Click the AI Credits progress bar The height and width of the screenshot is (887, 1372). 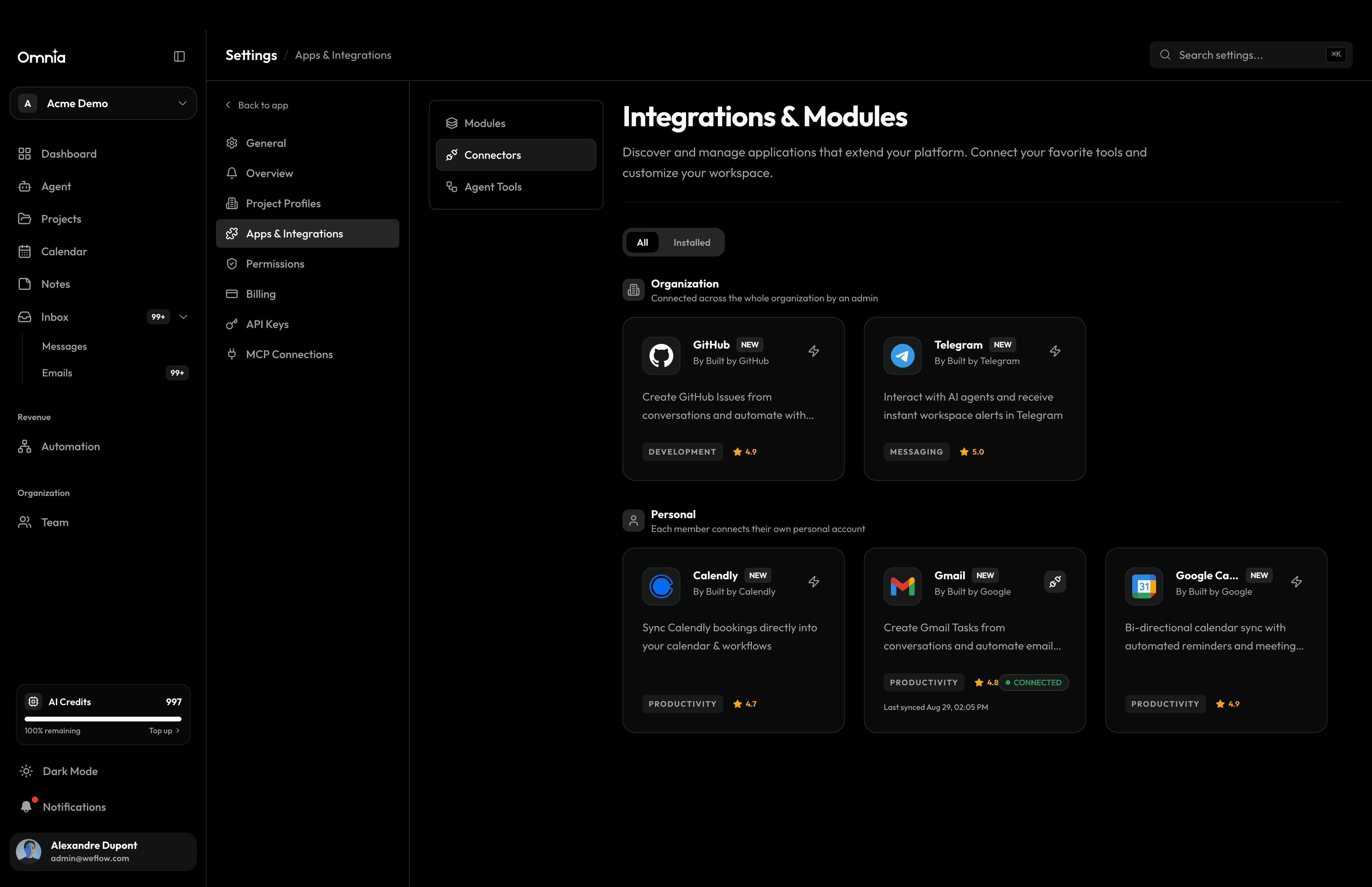click(103, 719)
